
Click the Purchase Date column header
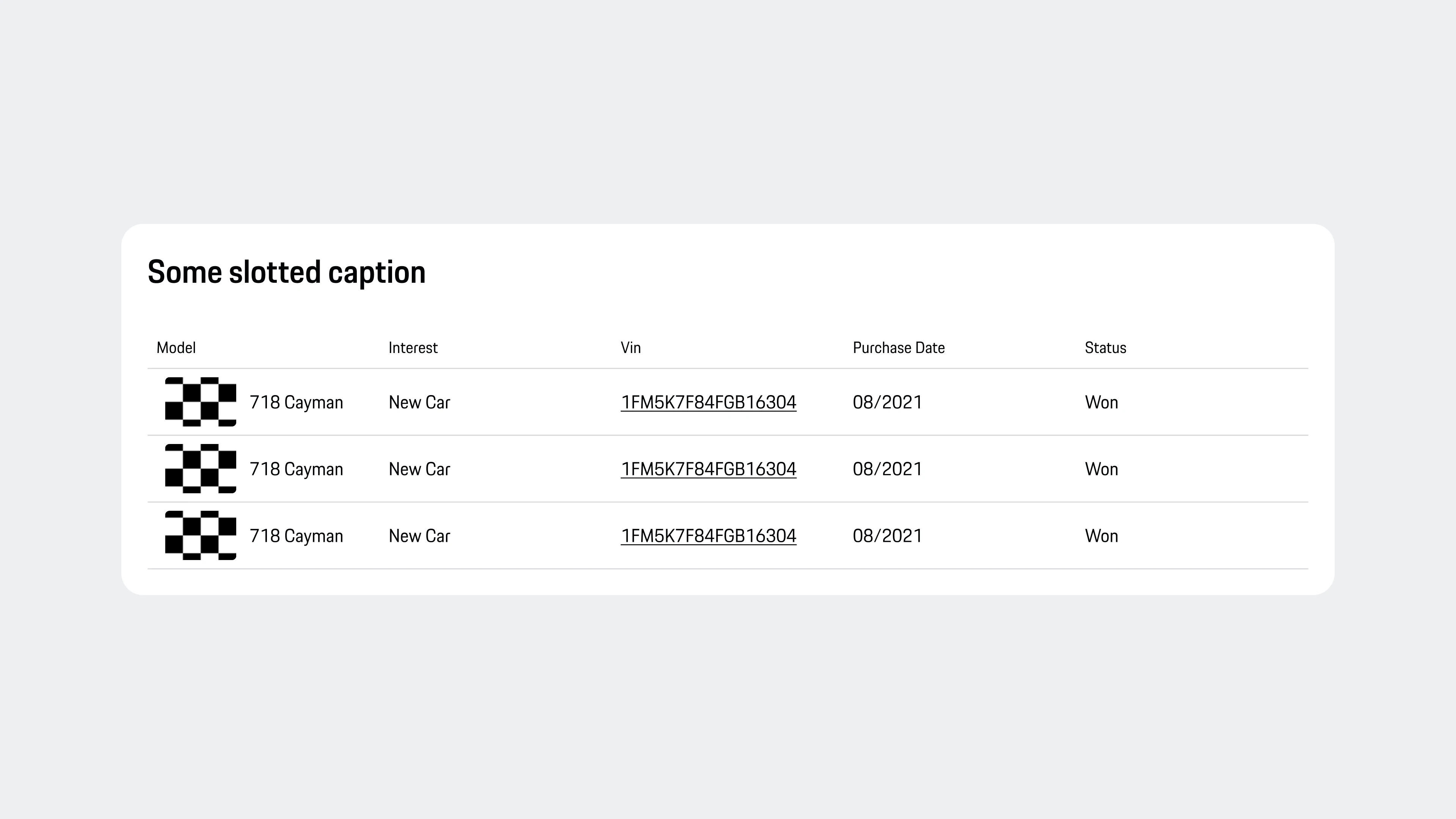(899, 348)
